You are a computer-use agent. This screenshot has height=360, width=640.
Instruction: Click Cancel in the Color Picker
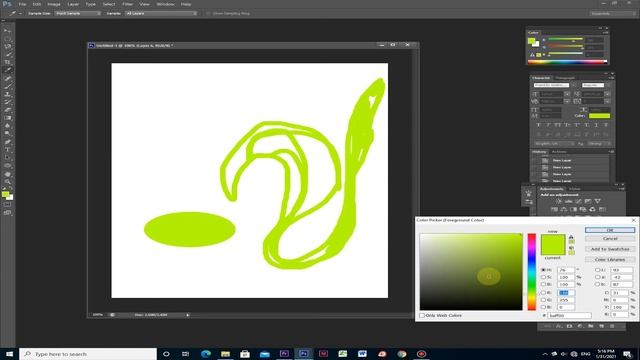[x=610, y=238]
